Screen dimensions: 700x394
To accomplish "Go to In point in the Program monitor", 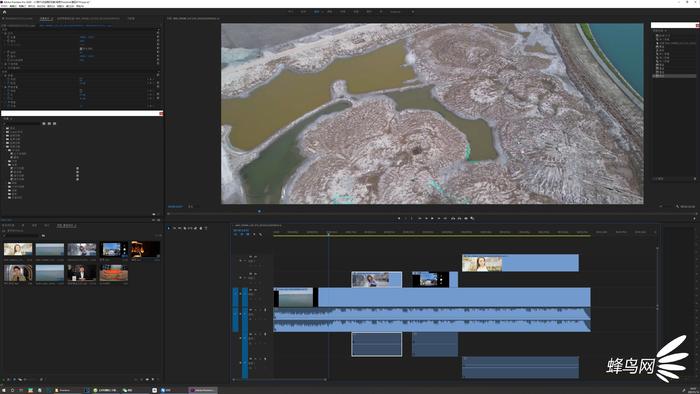I will click(420, 218).
